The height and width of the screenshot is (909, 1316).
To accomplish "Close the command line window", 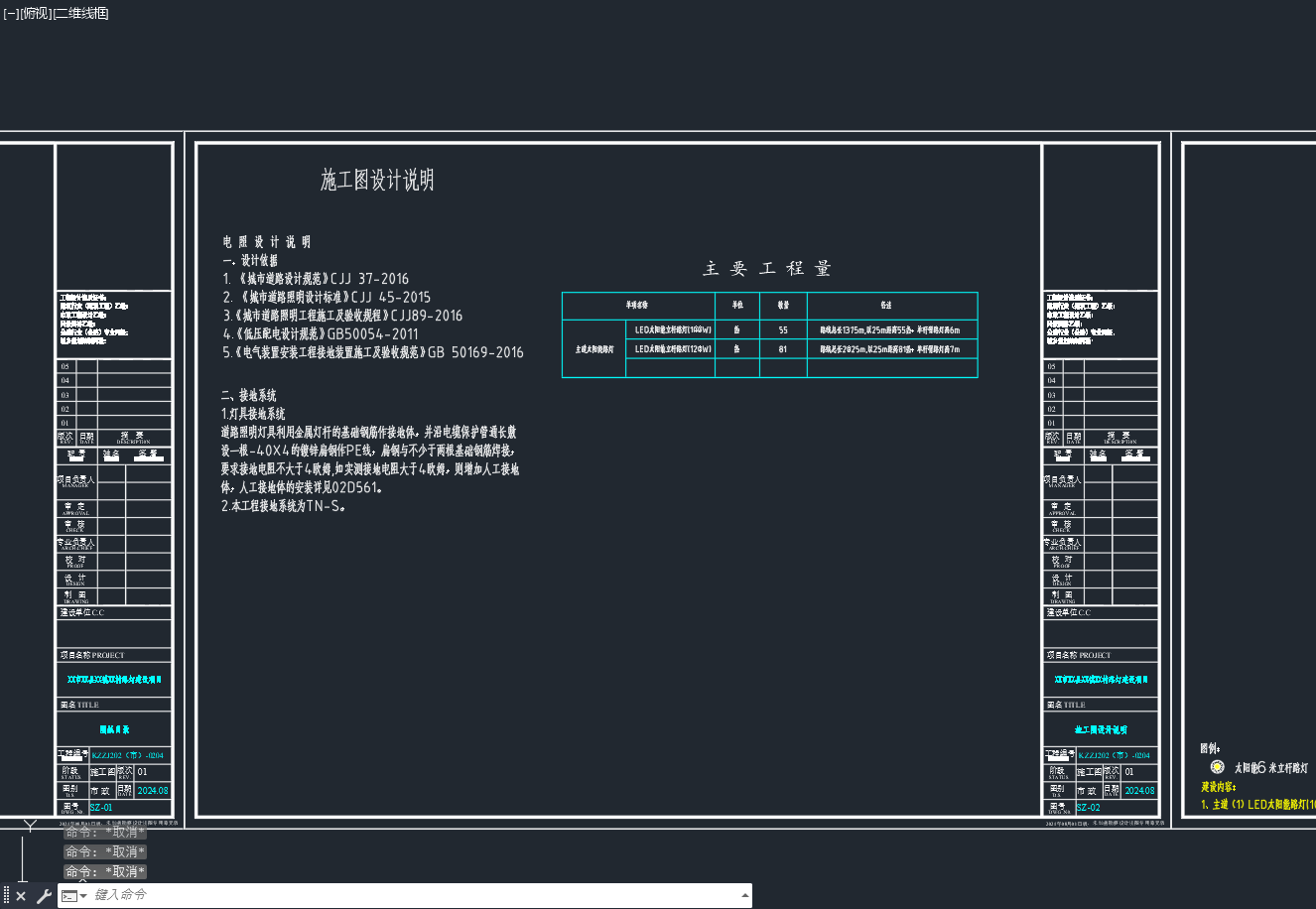I will 21,896.
